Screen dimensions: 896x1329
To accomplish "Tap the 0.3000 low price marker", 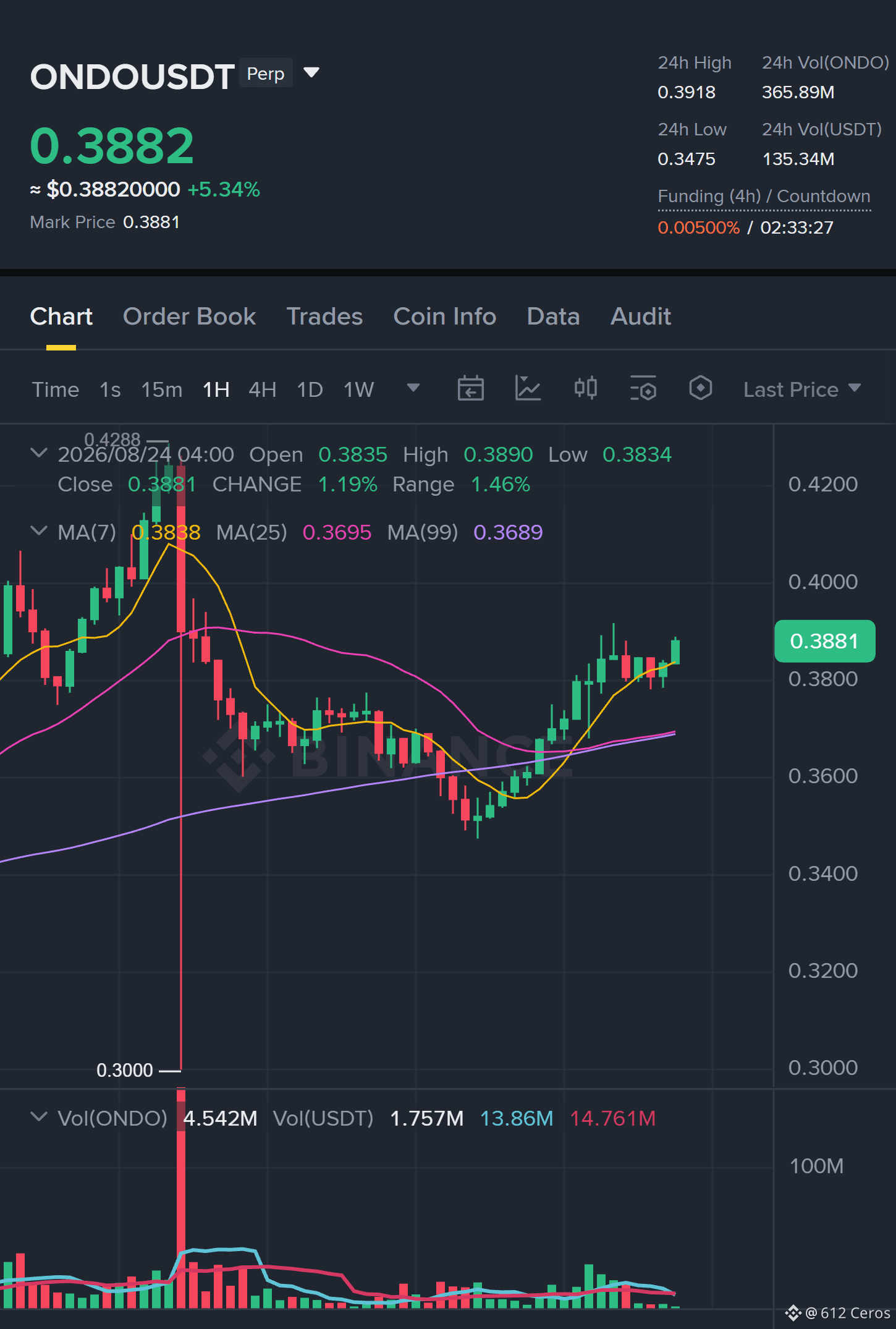I will (125, 1070).
